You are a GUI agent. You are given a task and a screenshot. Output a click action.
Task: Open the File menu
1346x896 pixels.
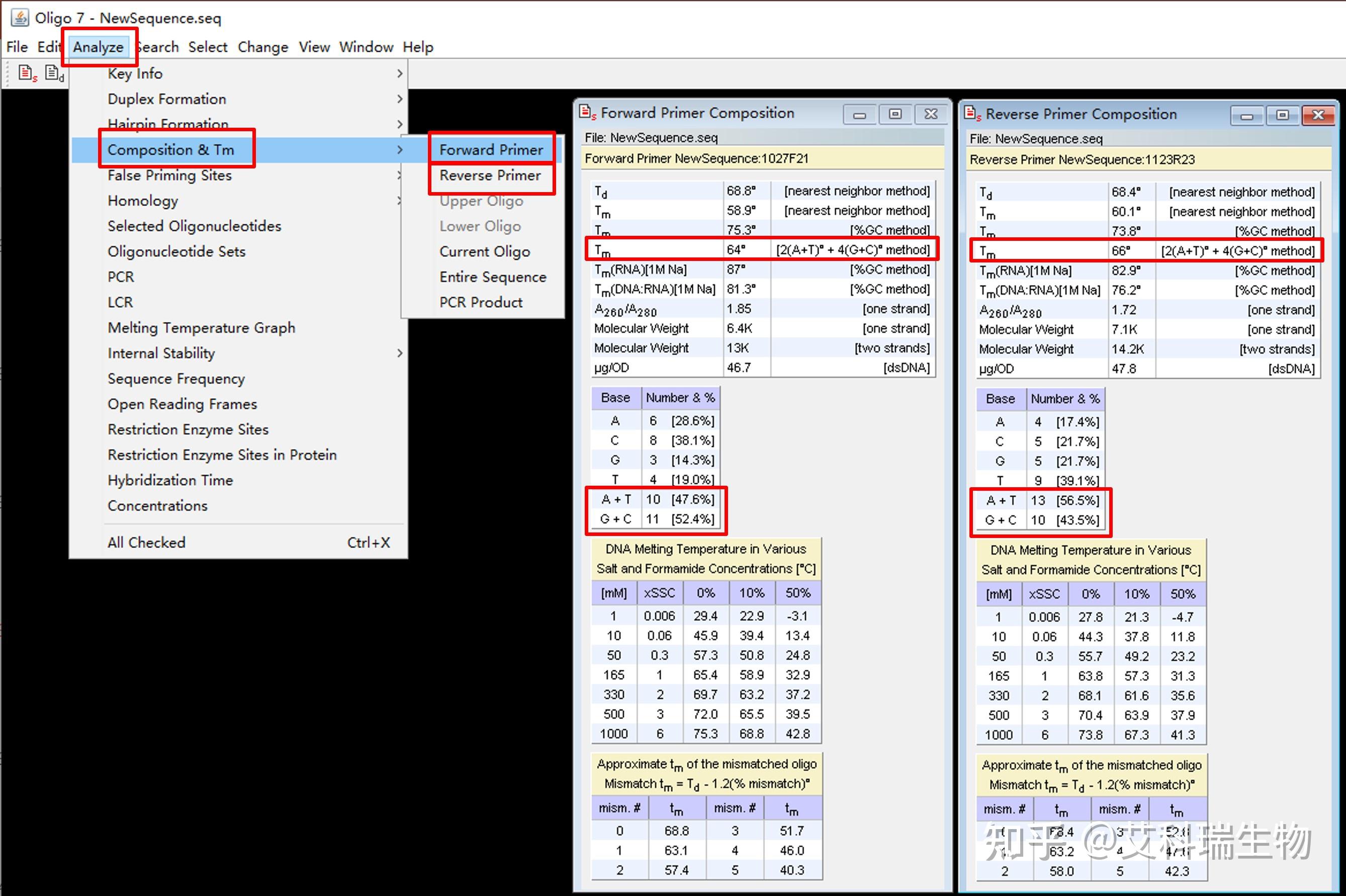pos(17,47)
